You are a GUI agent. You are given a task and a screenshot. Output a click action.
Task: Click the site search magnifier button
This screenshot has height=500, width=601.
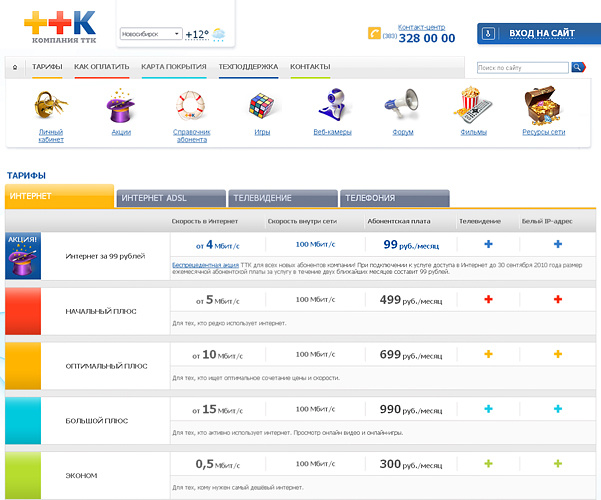click(x=578, y=68)
